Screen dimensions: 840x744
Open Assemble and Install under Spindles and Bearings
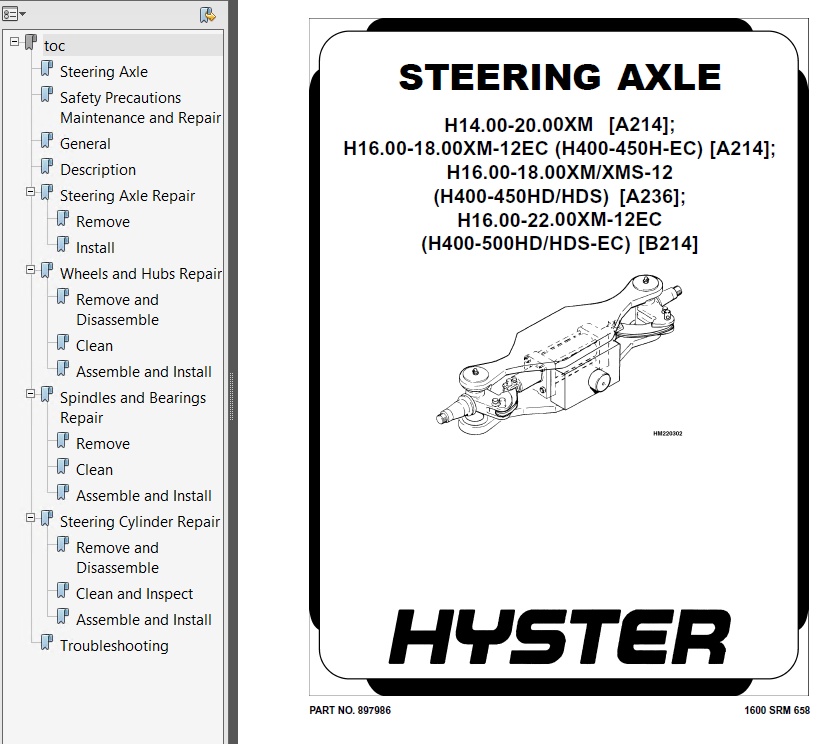pyautogui.click(x=144, y=495)
